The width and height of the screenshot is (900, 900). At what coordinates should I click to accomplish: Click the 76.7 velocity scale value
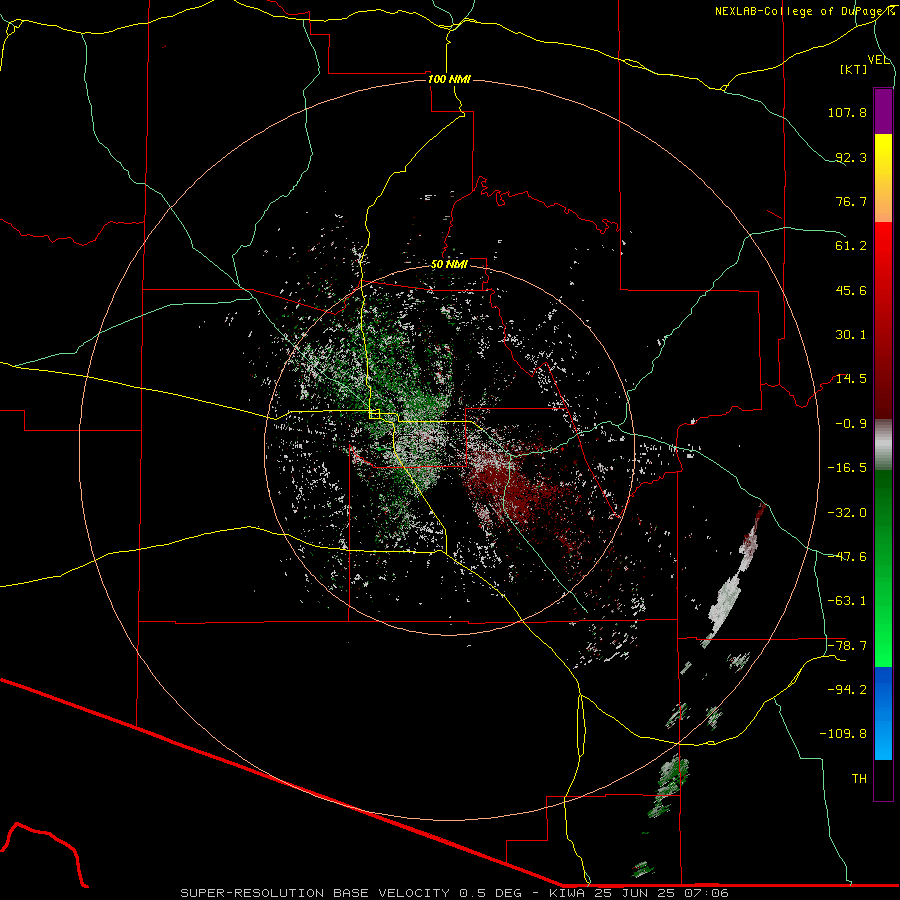(851, 201)
